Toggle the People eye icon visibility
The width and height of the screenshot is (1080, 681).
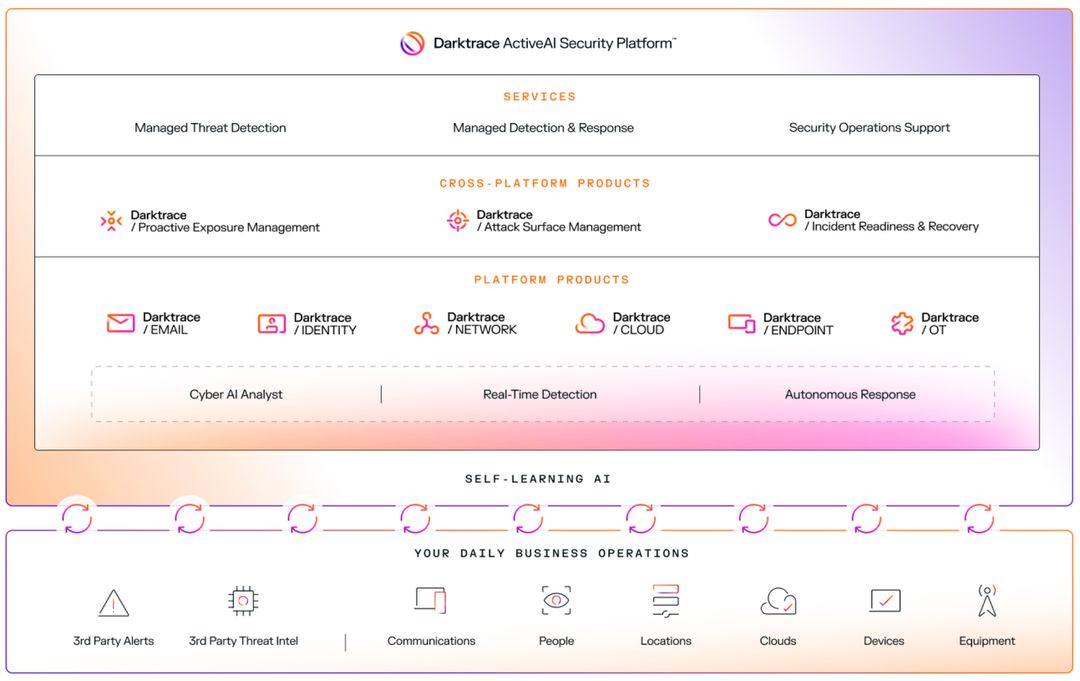click(x=556, y=600)
